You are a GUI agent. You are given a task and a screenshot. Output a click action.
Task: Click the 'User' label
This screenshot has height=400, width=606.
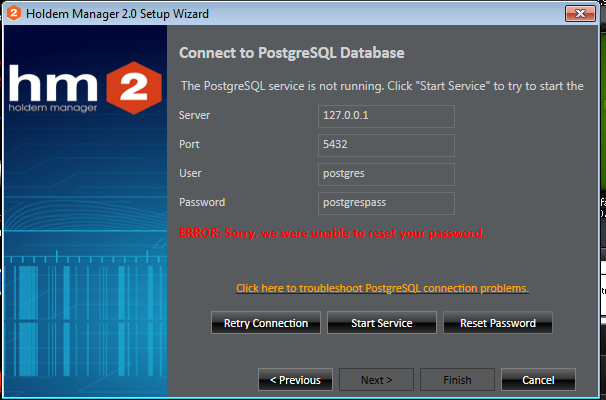click(190, 173)
